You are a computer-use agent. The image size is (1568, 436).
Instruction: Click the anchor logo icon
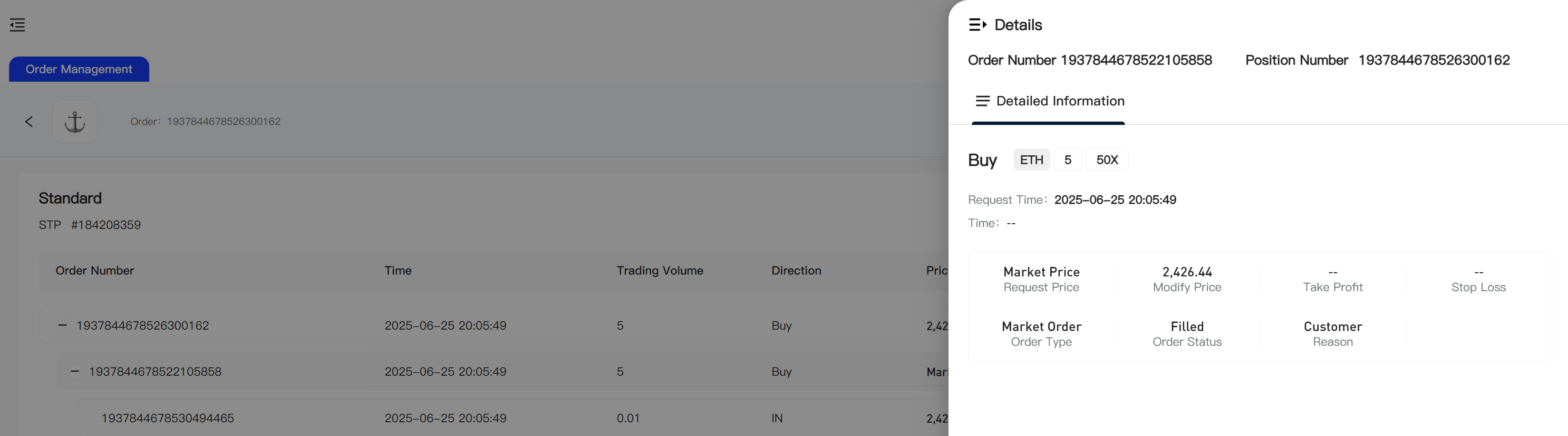[x=75, y=122]
